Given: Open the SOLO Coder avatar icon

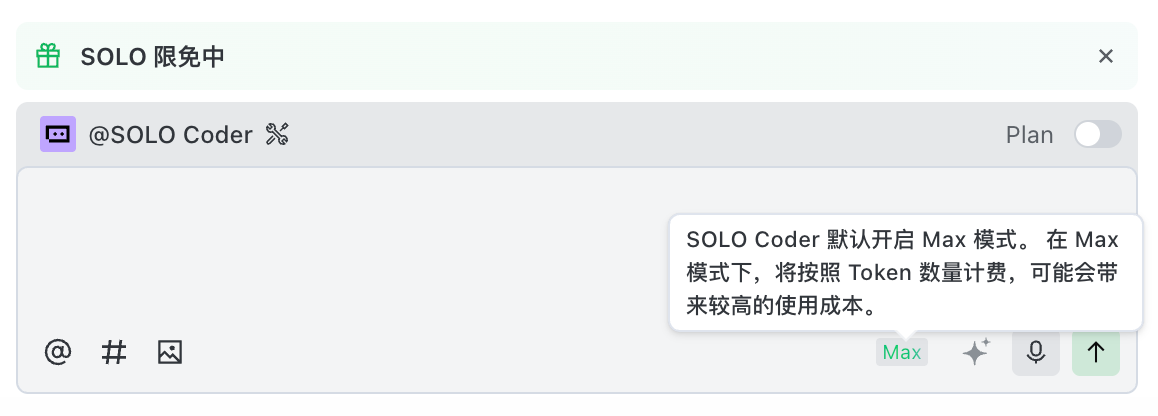Looking at the screenshot, I should click(x=58, y=134).
